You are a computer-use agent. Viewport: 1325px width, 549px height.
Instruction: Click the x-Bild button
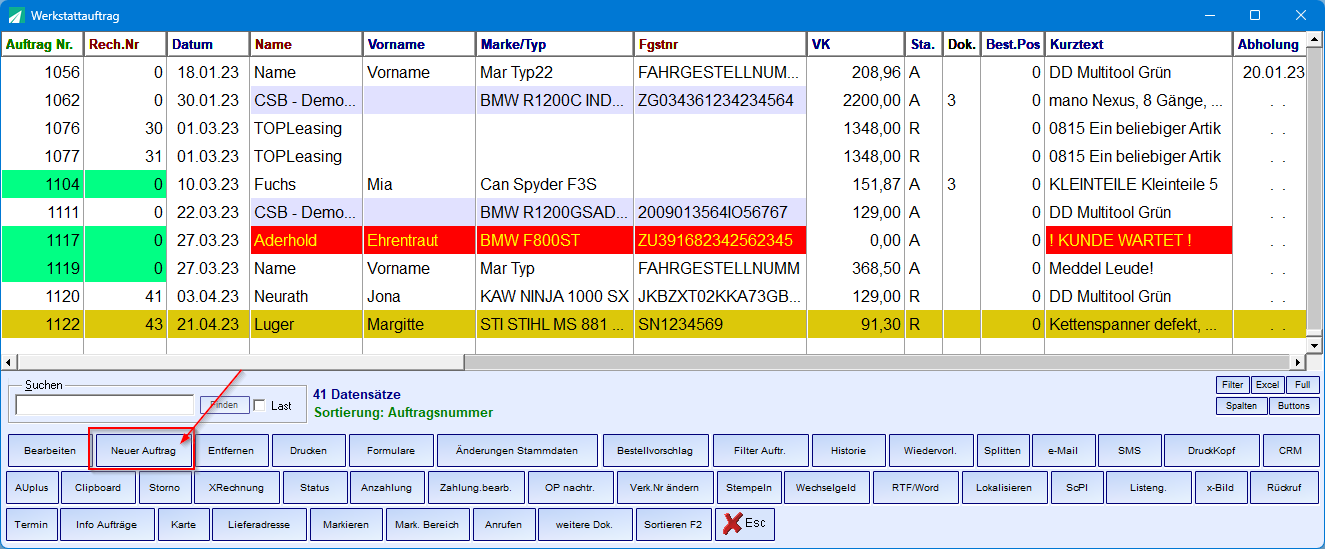tap(1220, 488)
